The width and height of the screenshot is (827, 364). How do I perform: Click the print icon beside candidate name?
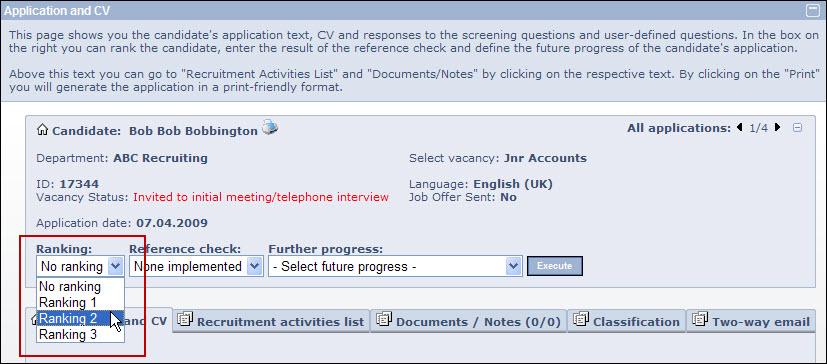(x=270, y=127)
